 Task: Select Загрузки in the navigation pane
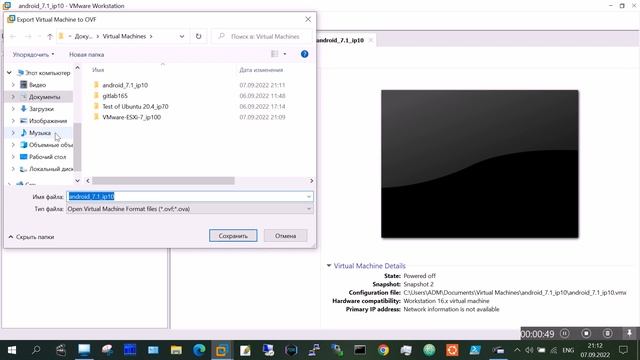click(x=41, y=109)
